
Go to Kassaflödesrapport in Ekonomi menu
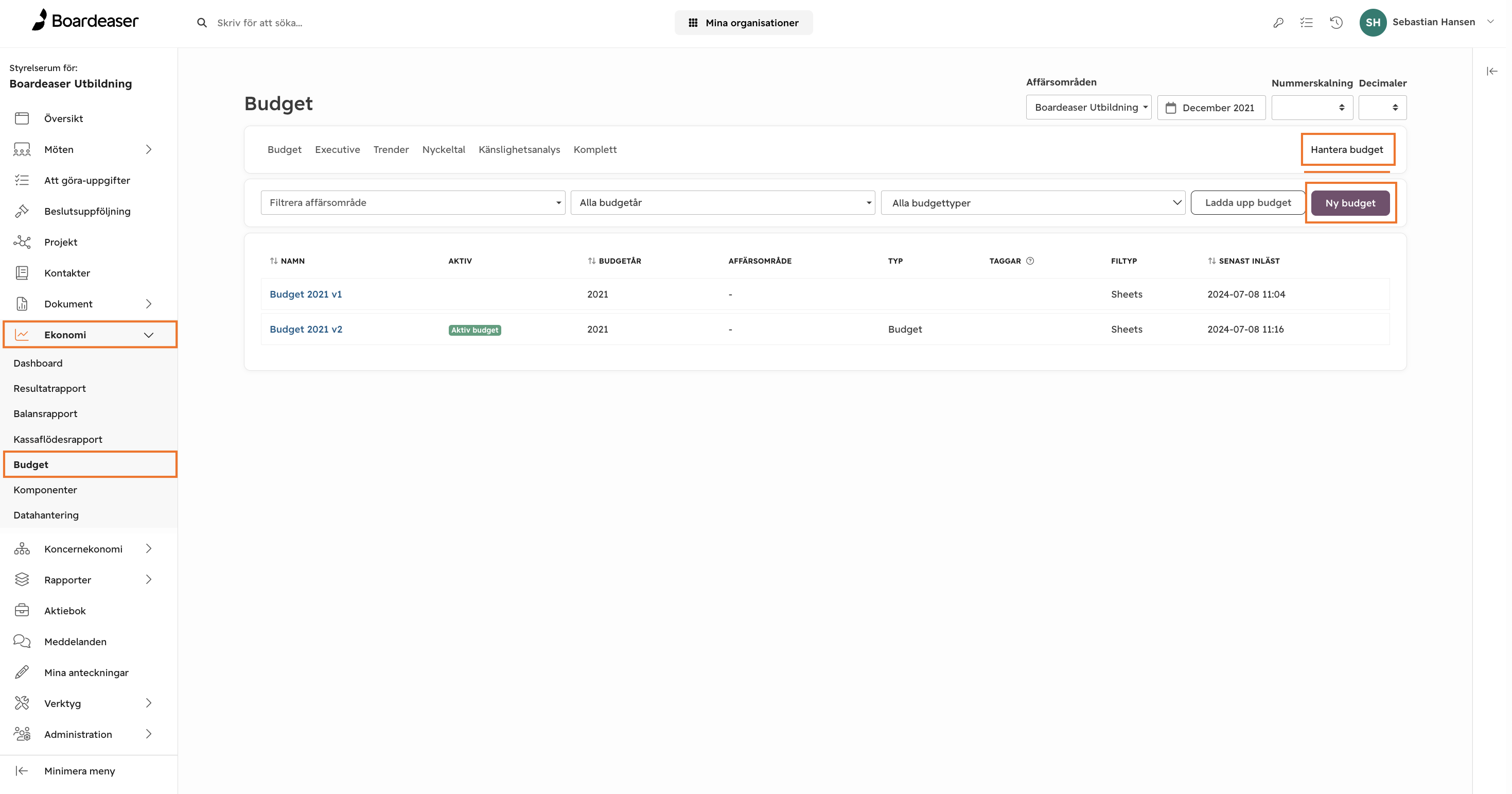coord(58,439)
